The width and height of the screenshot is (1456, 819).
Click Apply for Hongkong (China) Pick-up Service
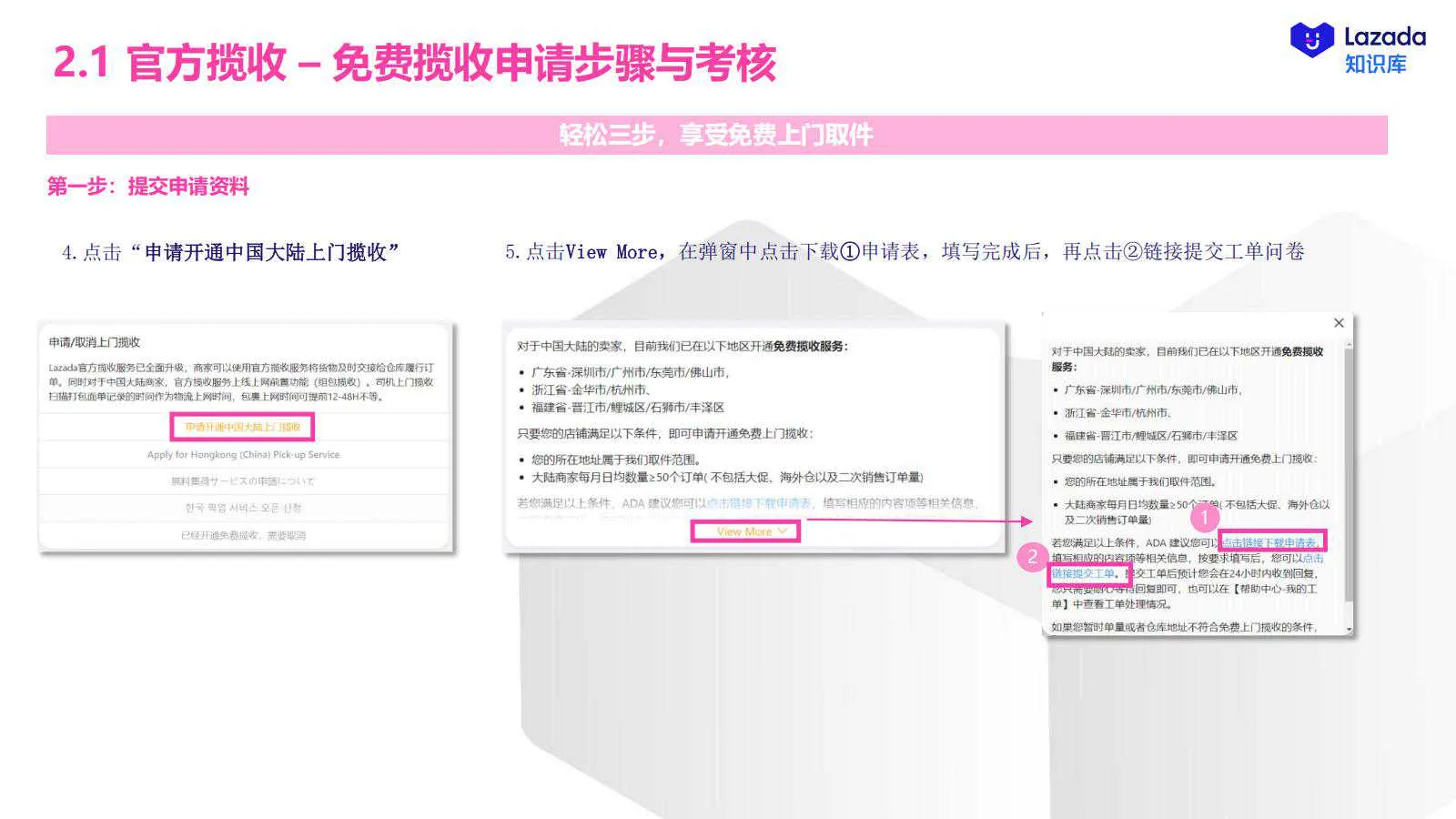point(244,453)
